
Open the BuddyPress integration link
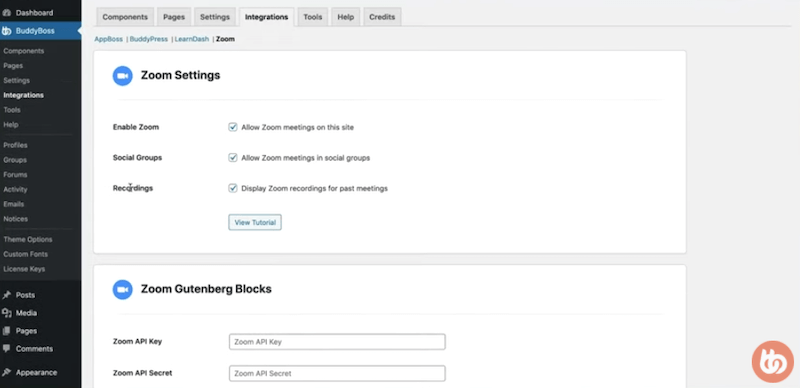[148, 39]
